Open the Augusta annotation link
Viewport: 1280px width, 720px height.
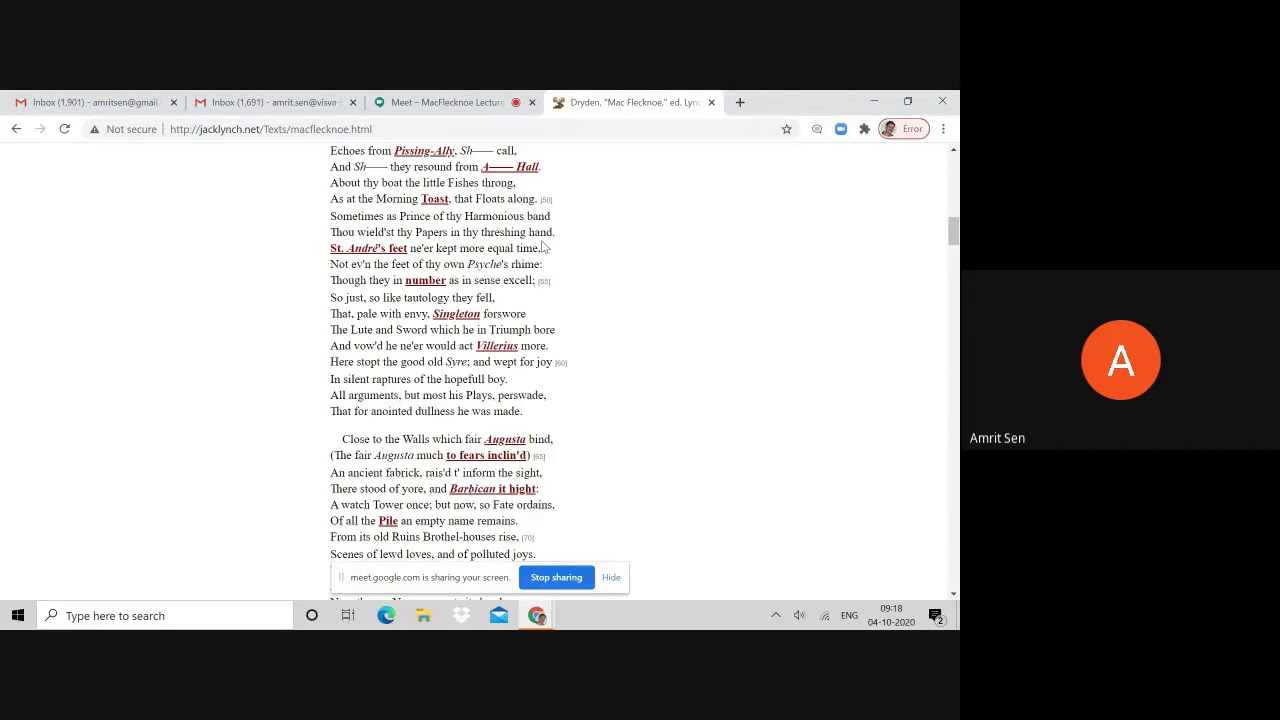[505, 439]
